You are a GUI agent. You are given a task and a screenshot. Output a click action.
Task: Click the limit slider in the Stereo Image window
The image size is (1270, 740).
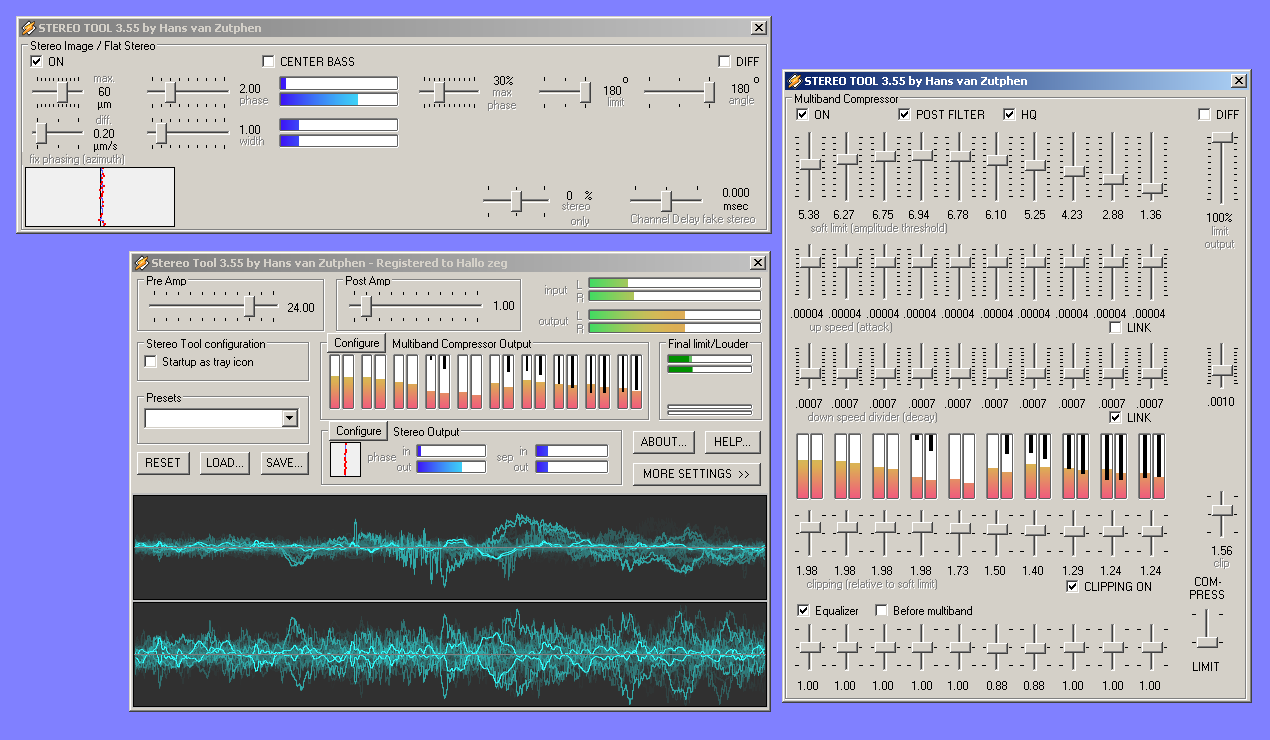pyautogui.click(x=566, y=92)
